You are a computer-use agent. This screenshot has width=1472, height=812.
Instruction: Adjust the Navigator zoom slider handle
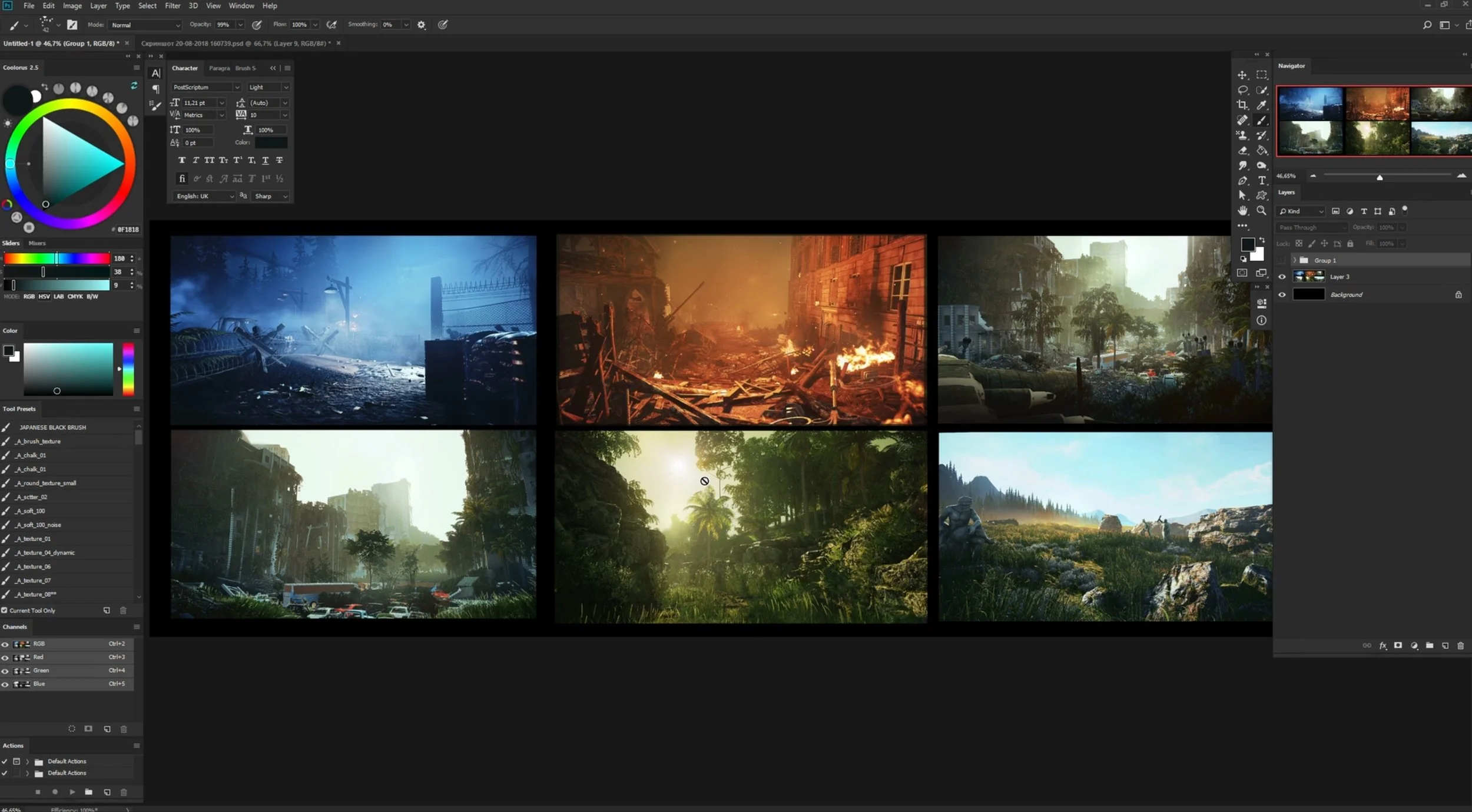(1380, 177)
